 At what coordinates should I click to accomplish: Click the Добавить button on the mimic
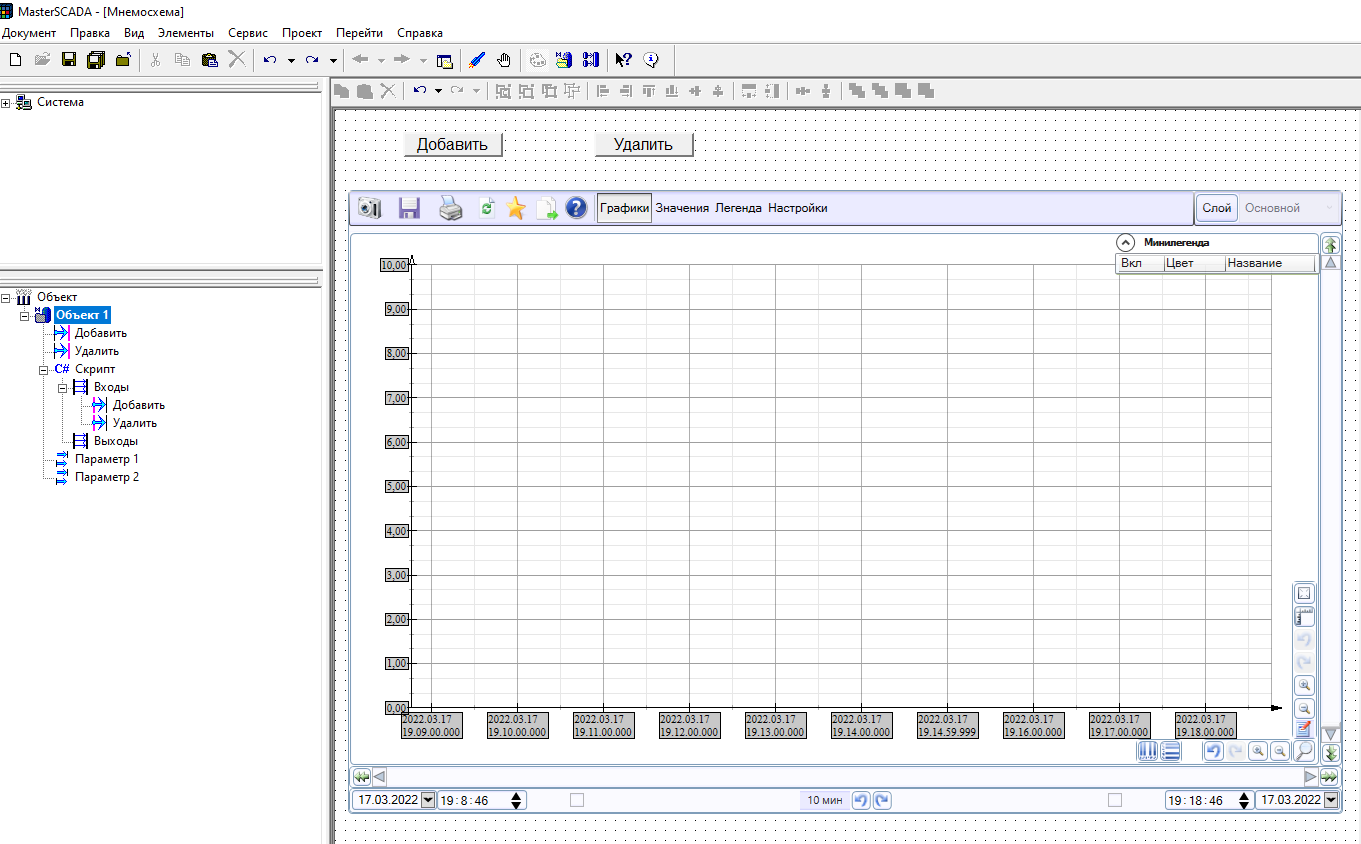[452, 144]
